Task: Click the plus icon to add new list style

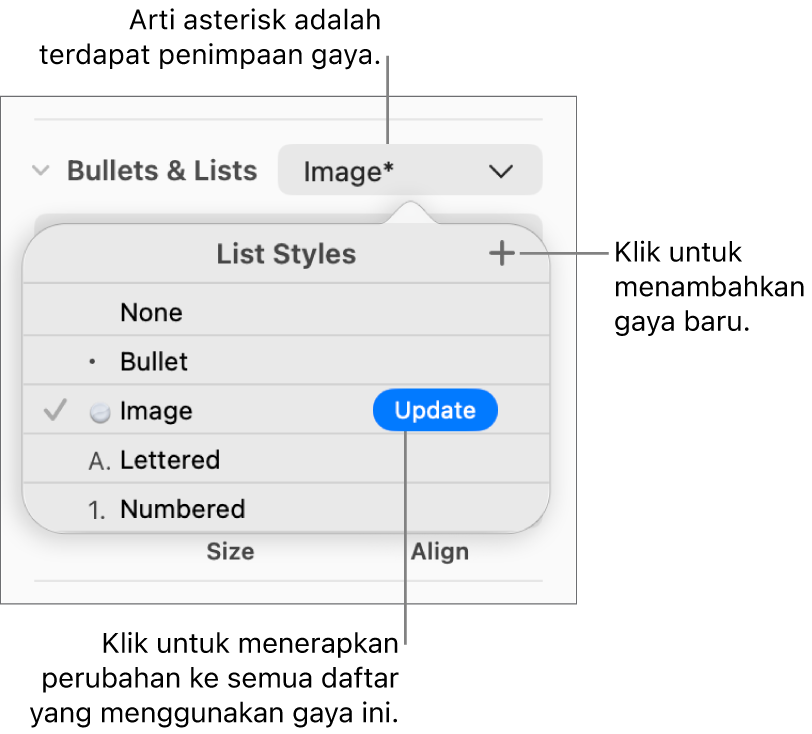Action: click(x=502, y=253)
